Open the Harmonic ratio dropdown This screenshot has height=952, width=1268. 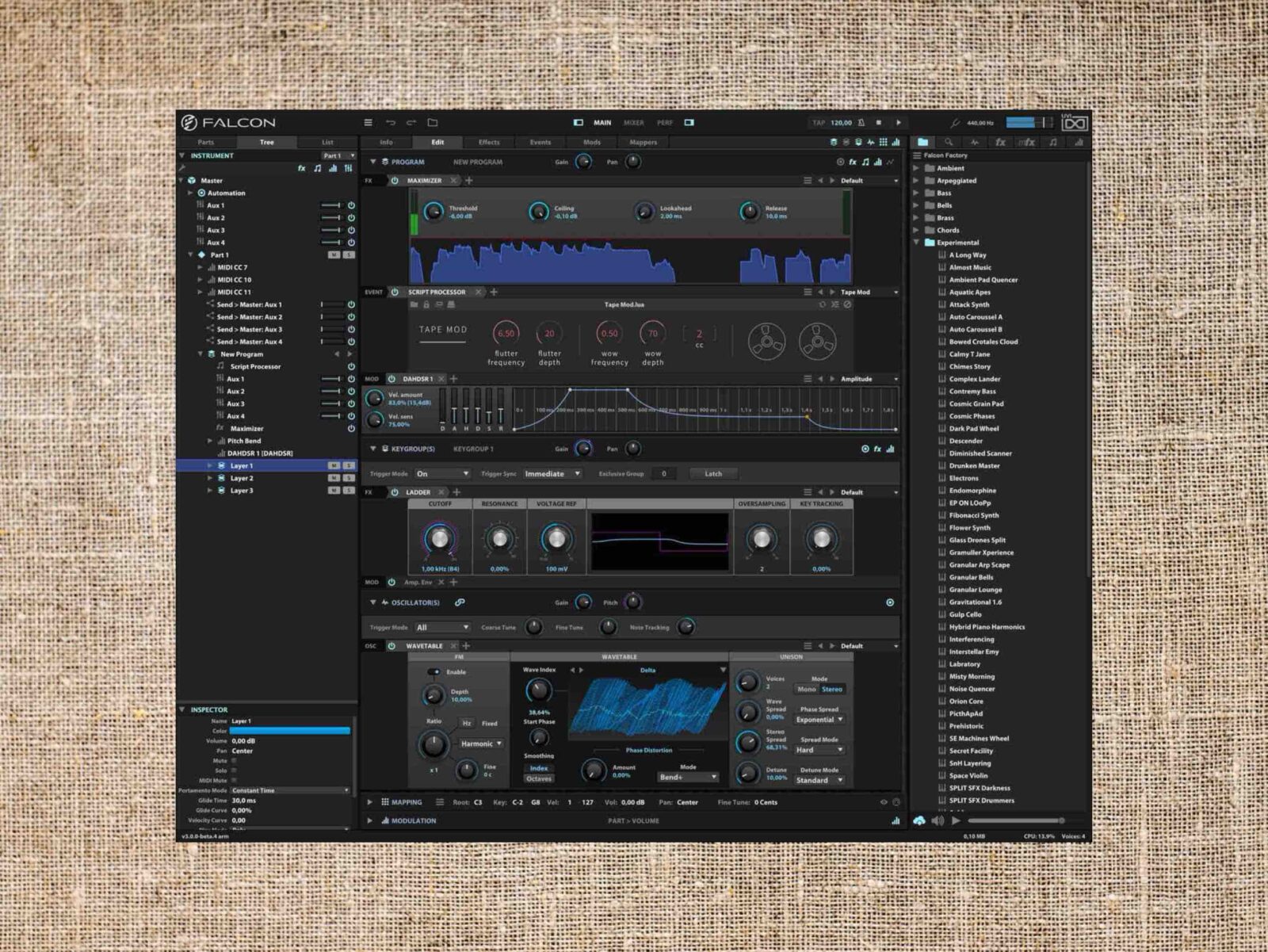[483, 744]
